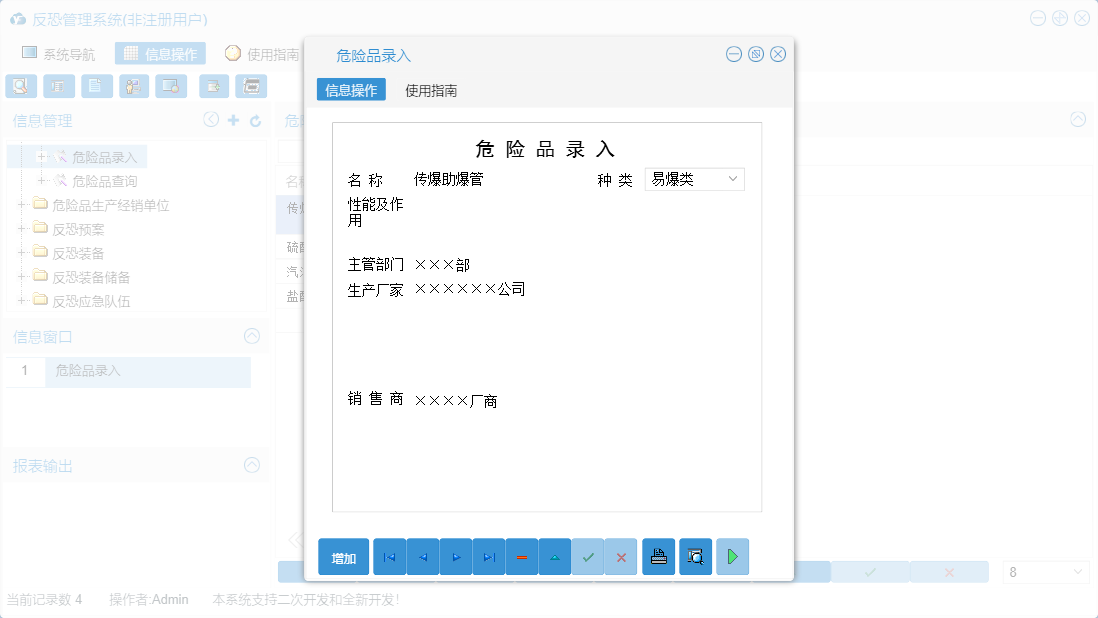
Task: Confirm changes with green checkmark icon
Action: pos(588,556)
